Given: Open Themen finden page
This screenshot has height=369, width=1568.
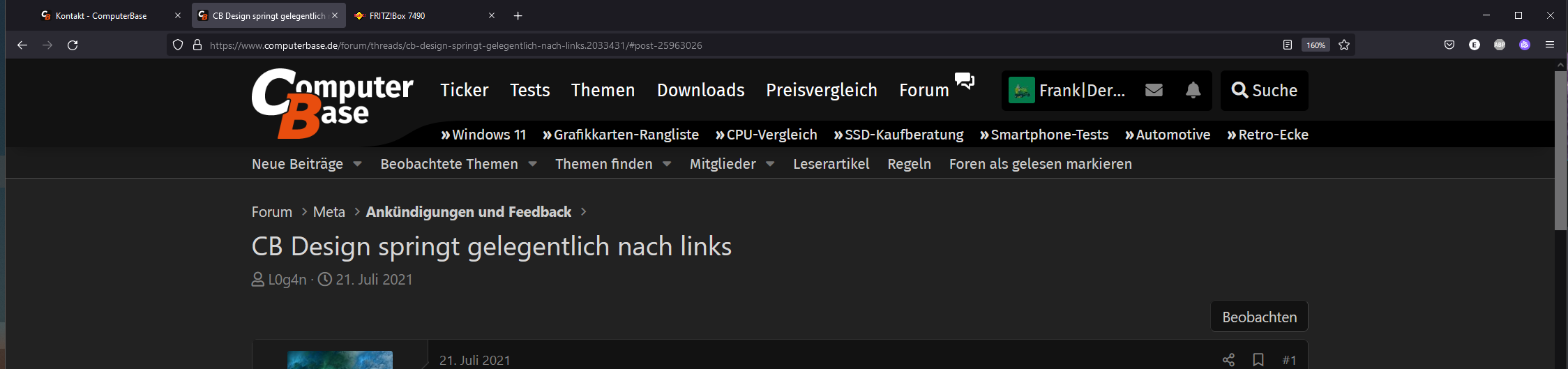Looking at the screenshot, I should (604, 164).
